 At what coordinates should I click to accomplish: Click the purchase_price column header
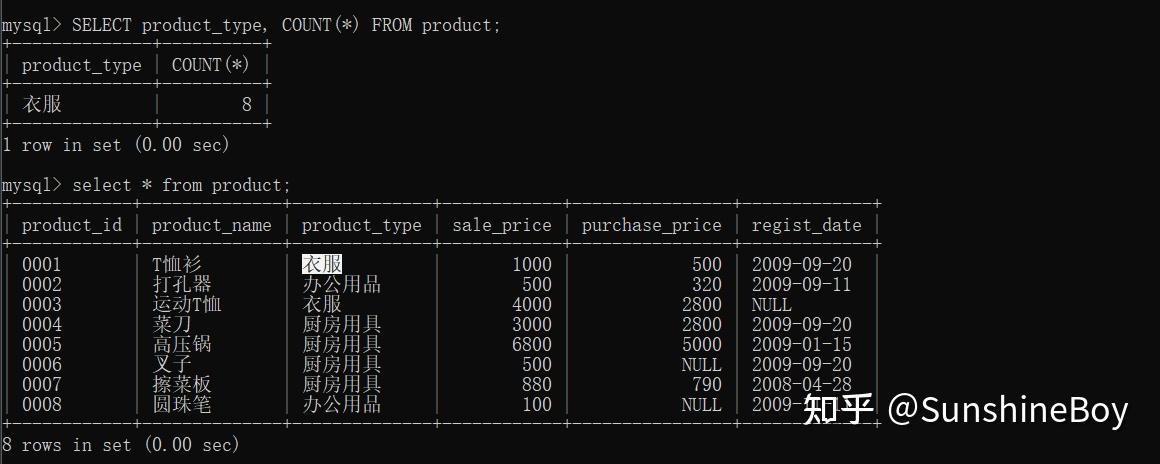(x=651, y=225)
